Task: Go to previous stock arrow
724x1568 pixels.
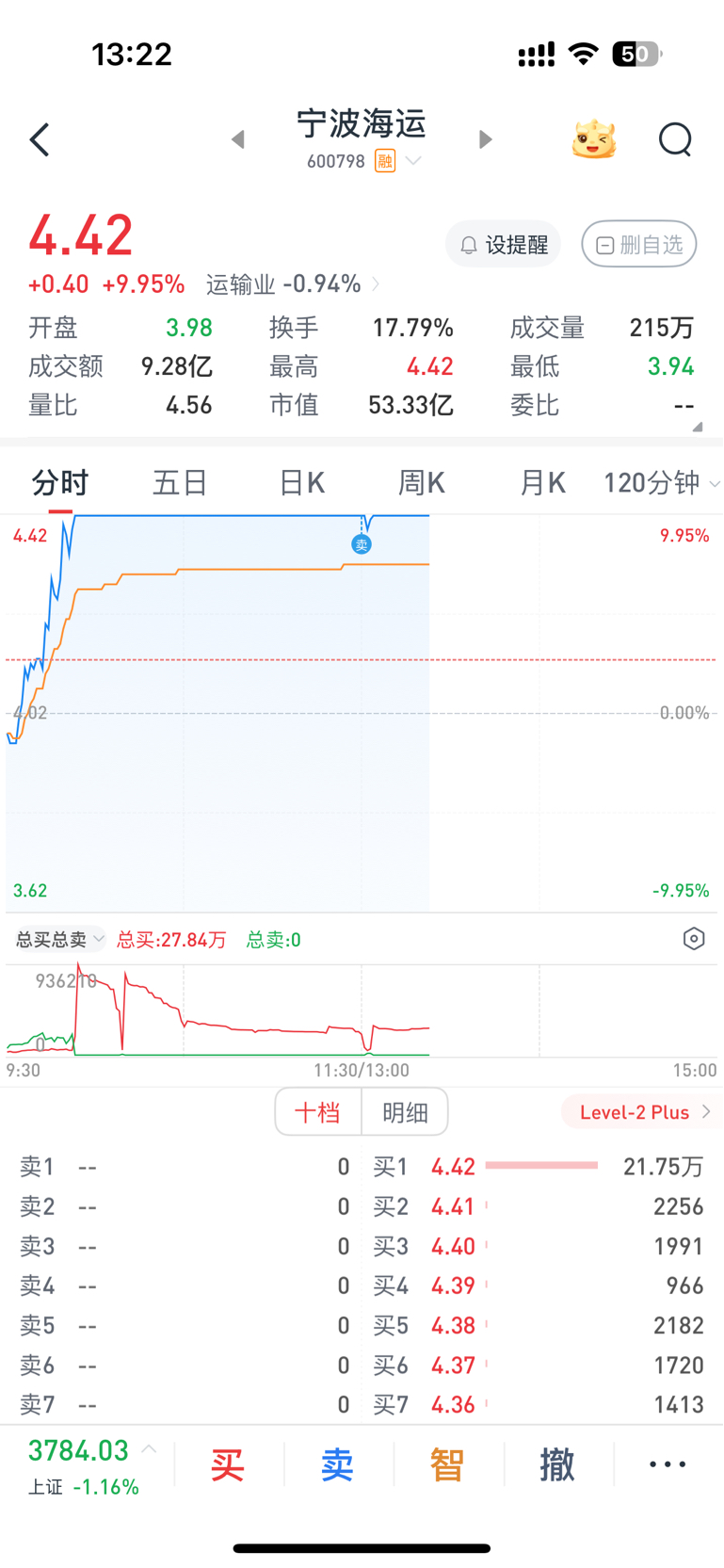Action: [238, 139]
